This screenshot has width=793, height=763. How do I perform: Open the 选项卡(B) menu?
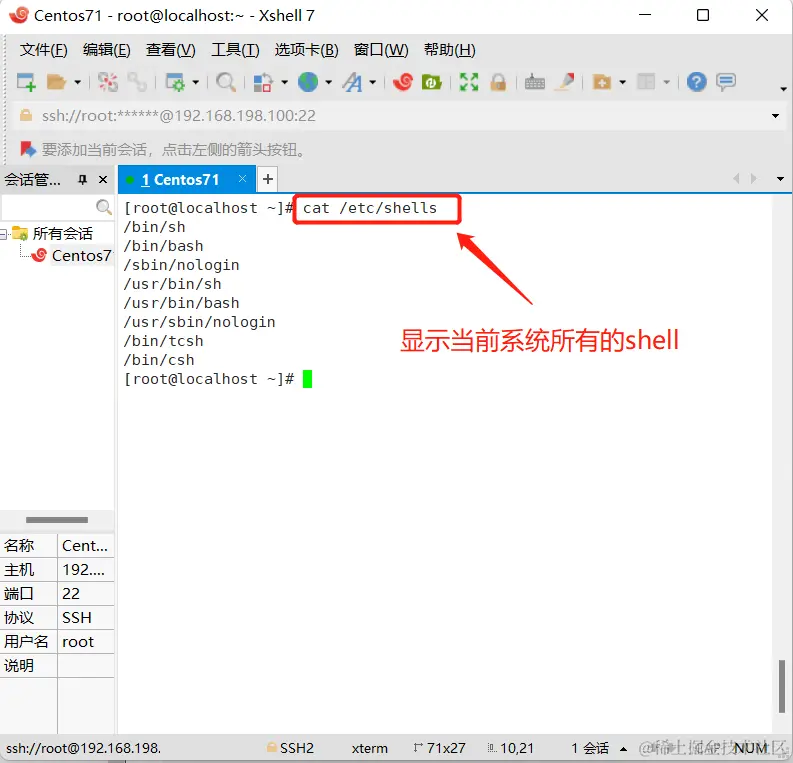306,50
